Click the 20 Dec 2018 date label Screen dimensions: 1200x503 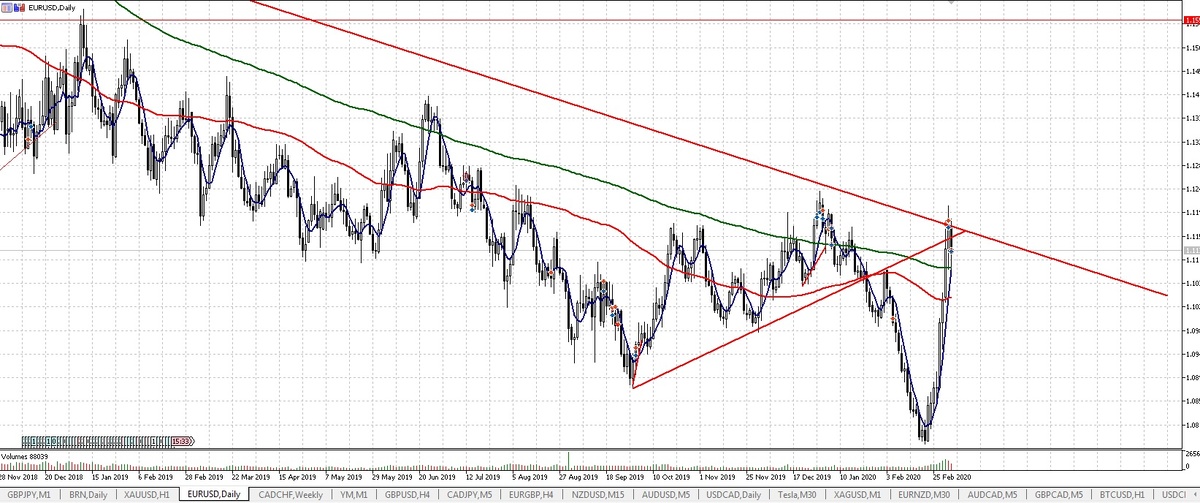coord(62,477)
